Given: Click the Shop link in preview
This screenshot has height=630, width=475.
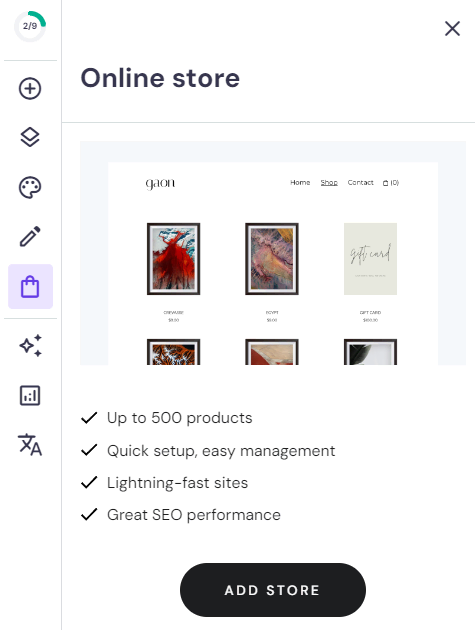Looking at the screenshot, I should coord(329,182).
